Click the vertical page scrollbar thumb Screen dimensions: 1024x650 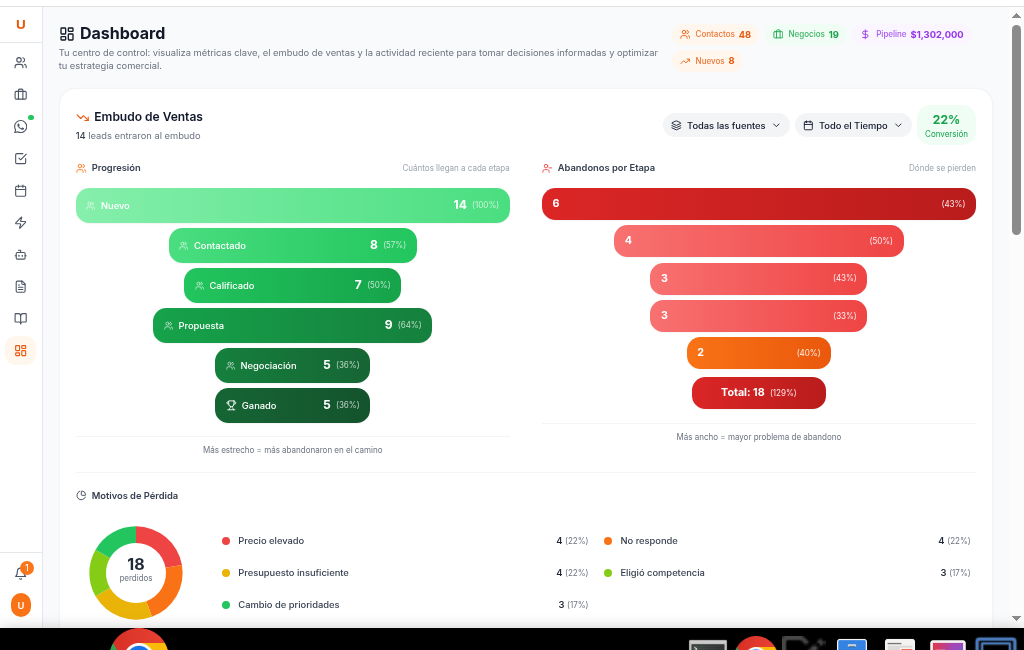coord(1016,129)
